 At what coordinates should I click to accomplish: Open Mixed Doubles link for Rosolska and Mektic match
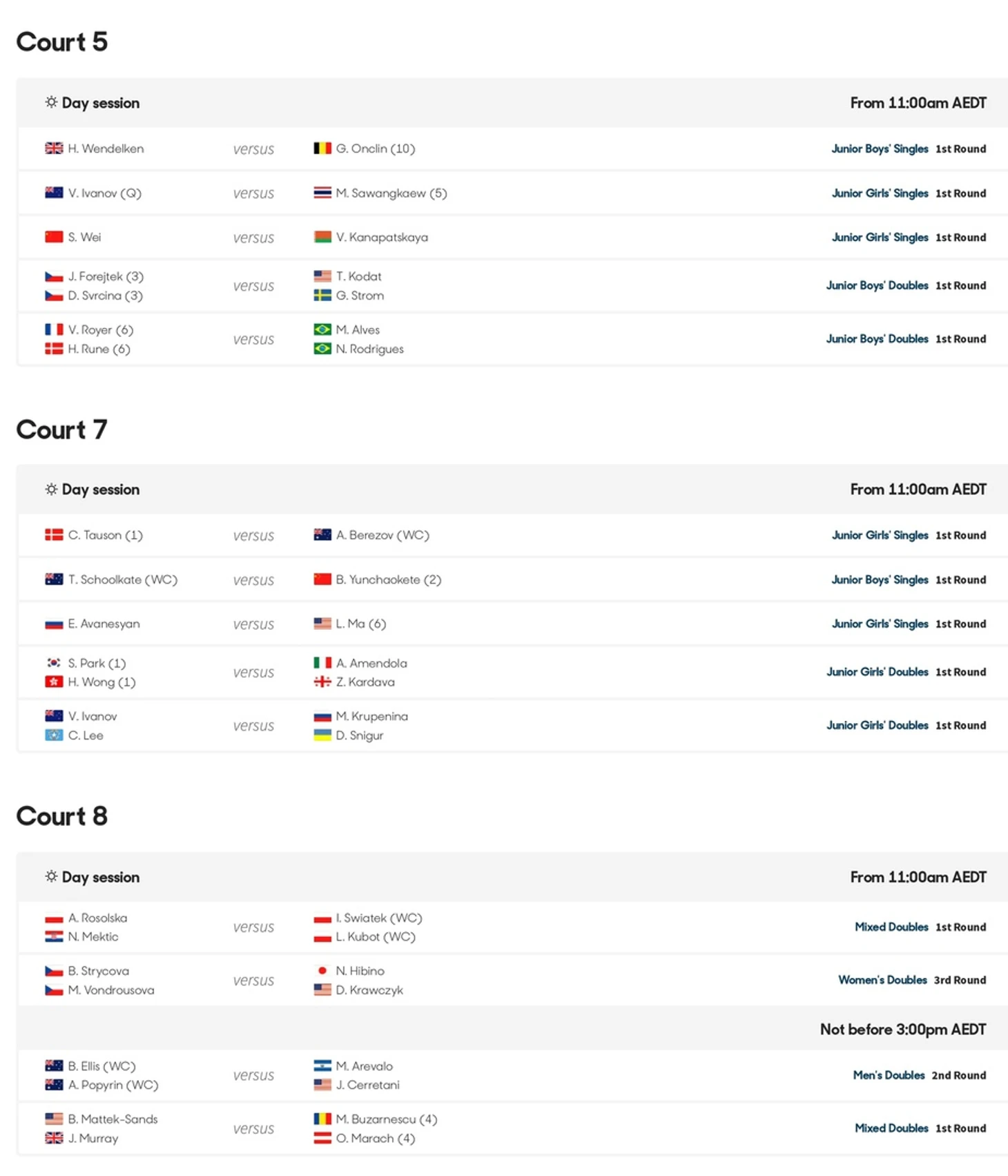pyautogui.click(x=891, y=927)
